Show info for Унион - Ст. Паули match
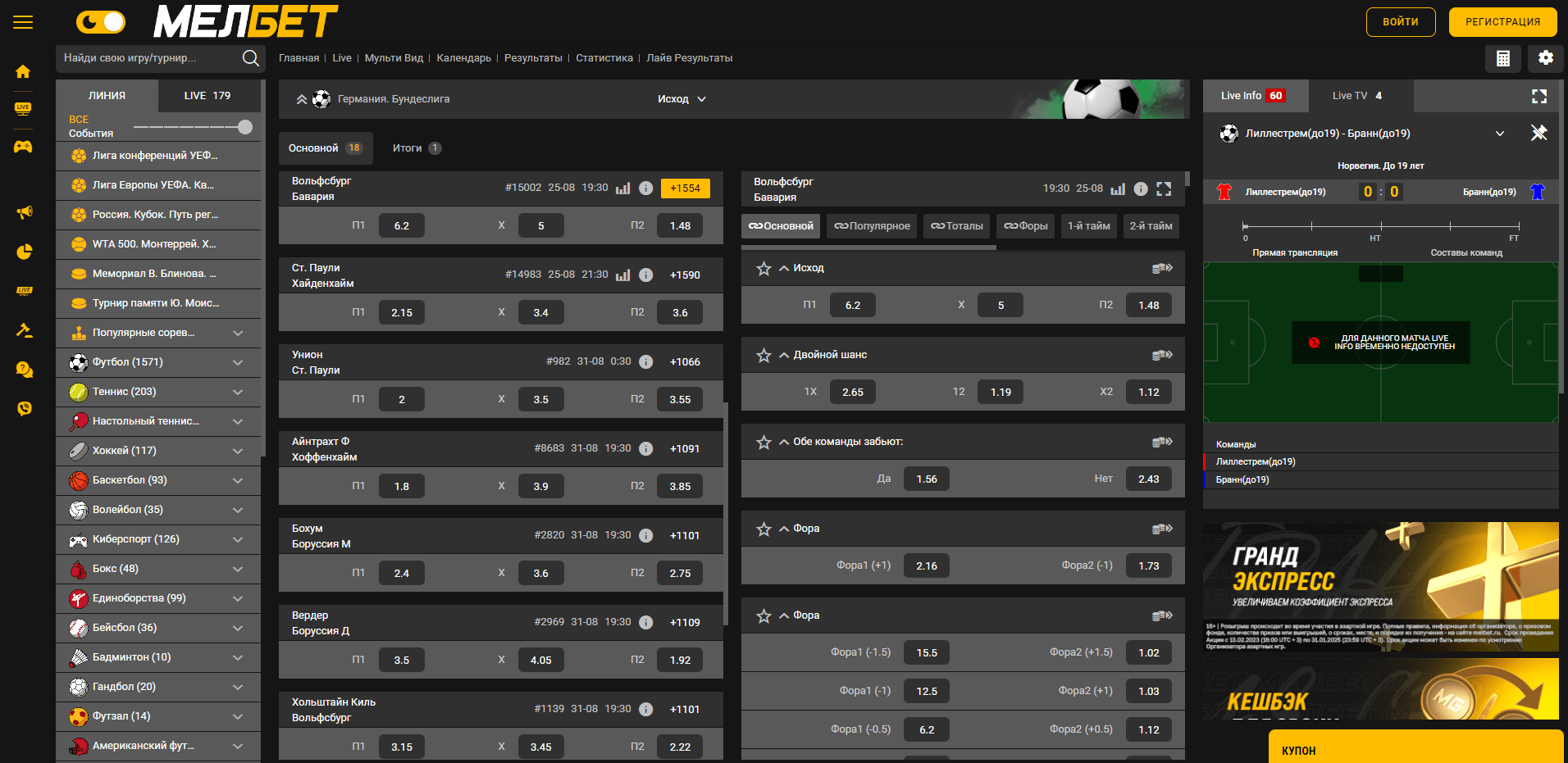The height and width of the screenshot is (763, 1568). [x=646, y=361]
